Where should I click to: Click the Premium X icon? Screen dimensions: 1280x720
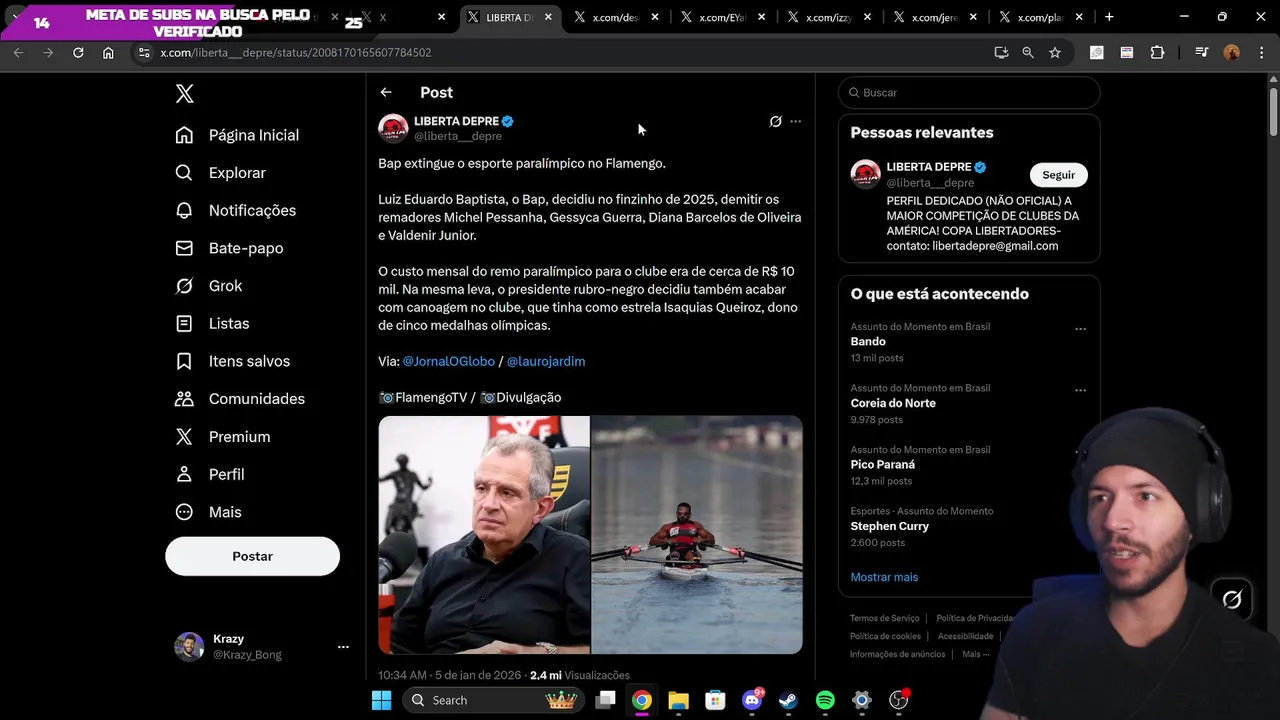pos(184,437)
